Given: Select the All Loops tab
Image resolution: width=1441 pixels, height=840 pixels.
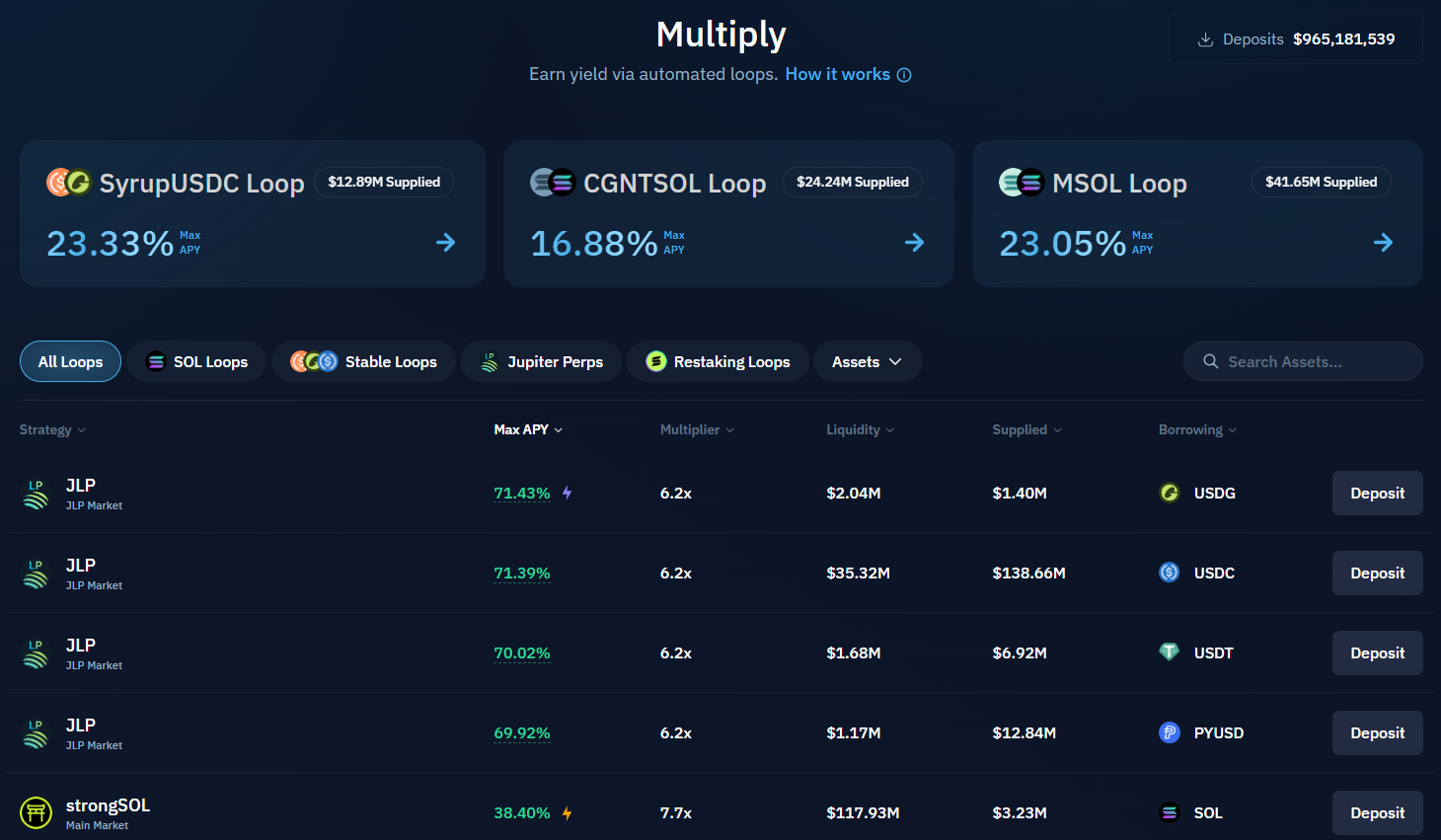Looking at the screenshot, I should 70,362.
